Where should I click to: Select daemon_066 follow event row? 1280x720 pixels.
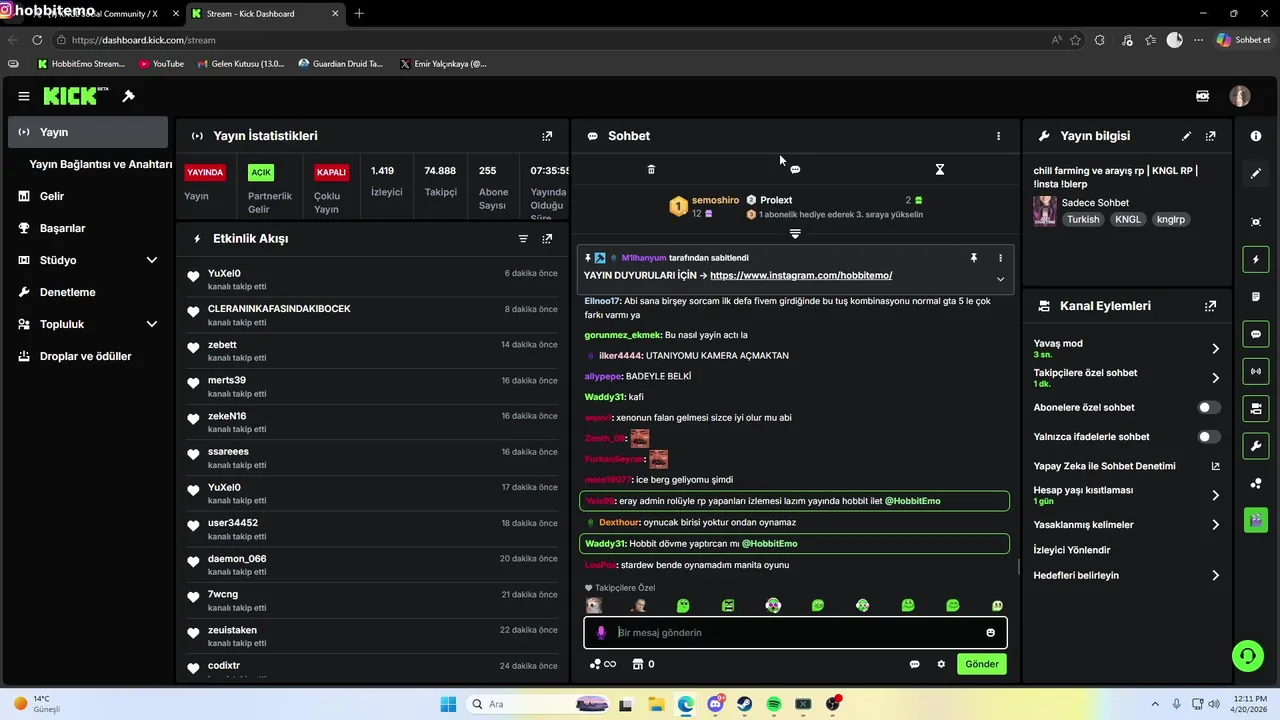[372, 565]
